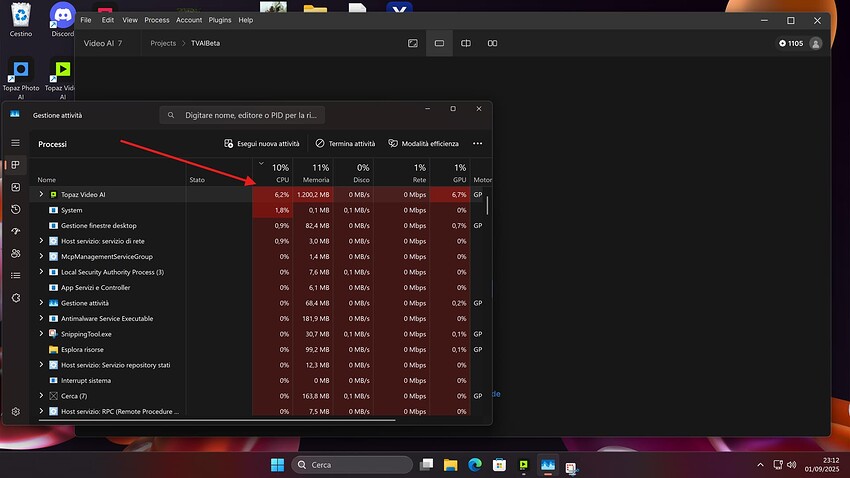Open App history in Task Manager sidebar
Viewport: 850px width, 478px height.
pos(15,209)
